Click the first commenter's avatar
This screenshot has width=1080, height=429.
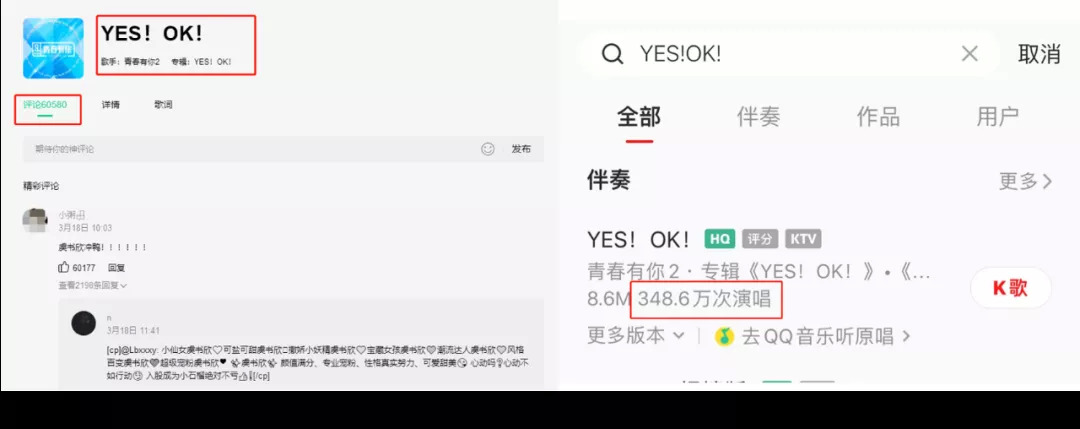coord(35,220)
